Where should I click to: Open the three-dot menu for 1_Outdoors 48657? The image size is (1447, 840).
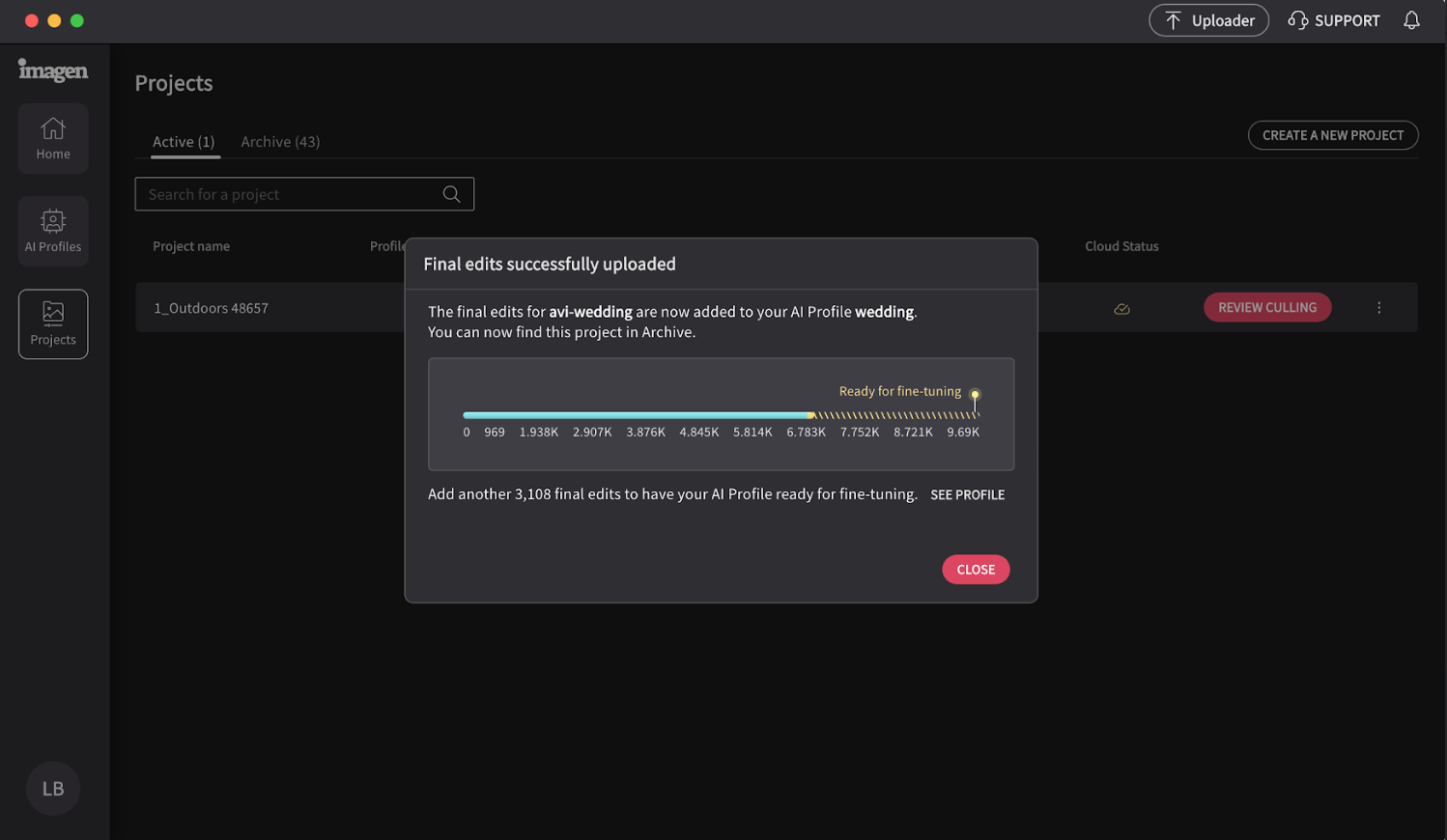click(1378, 308)
